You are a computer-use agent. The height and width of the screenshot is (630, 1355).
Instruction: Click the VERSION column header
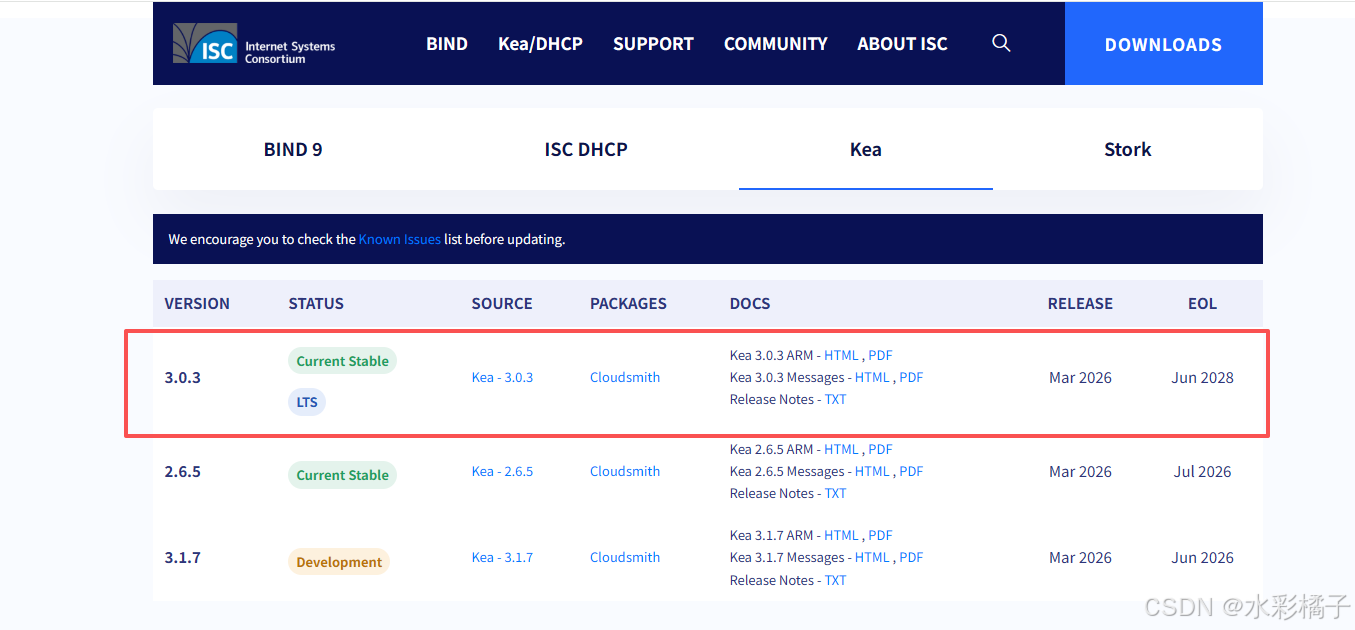pyautogui.click(x=197, y=303)
